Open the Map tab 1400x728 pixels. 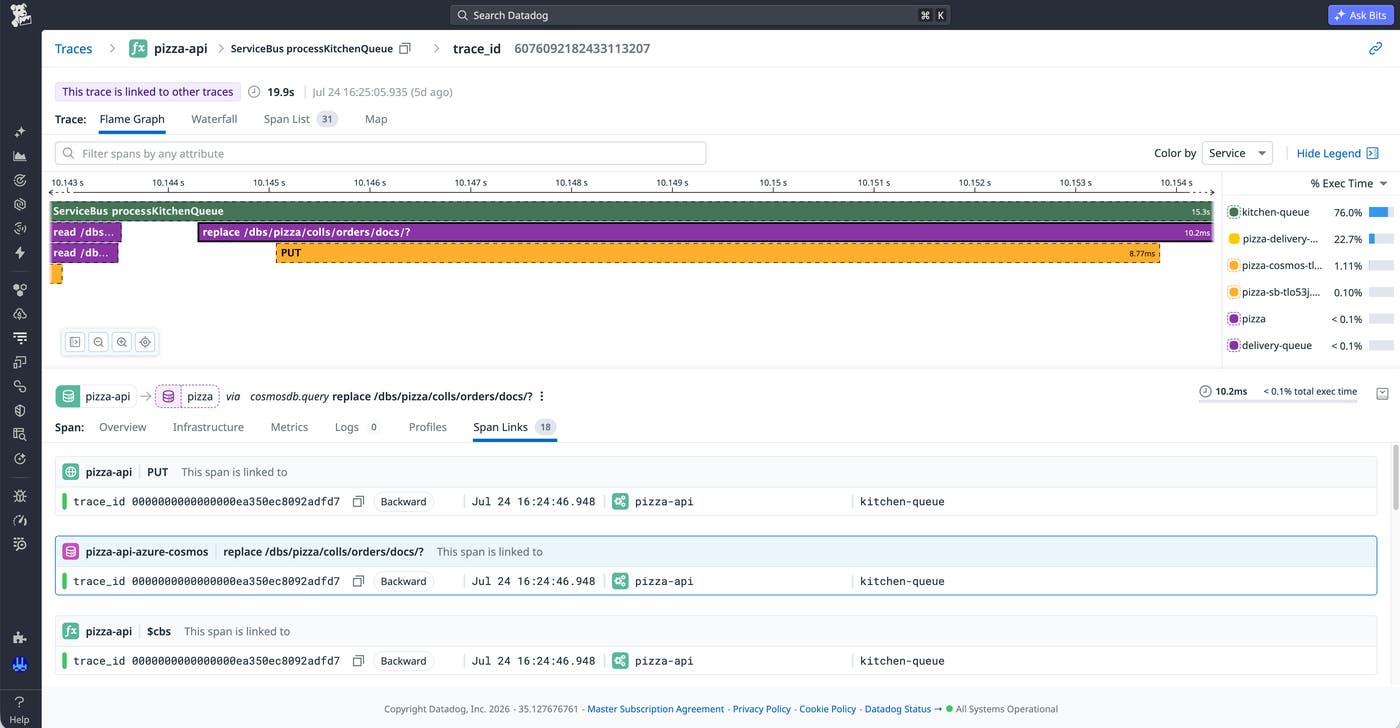[376, 119]
